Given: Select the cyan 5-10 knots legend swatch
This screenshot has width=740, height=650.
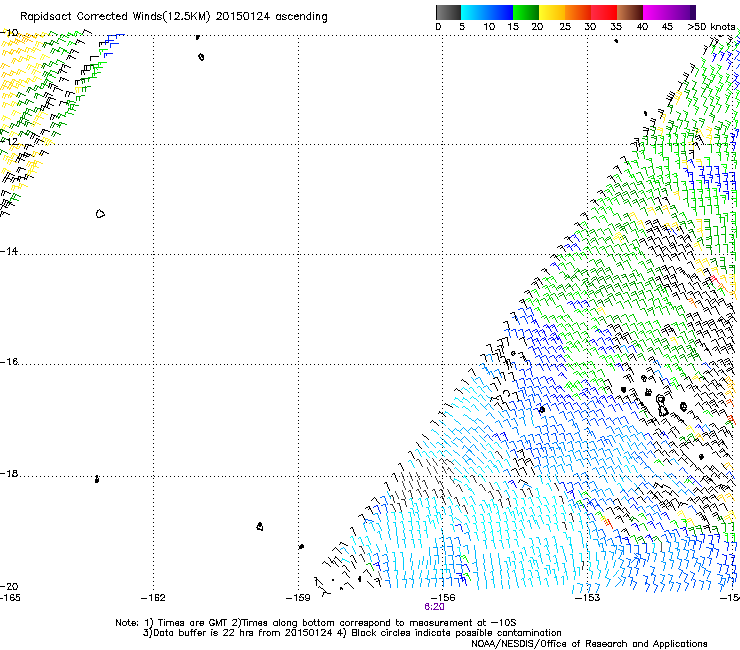Looking at the screenshot, I should point(474,12).
